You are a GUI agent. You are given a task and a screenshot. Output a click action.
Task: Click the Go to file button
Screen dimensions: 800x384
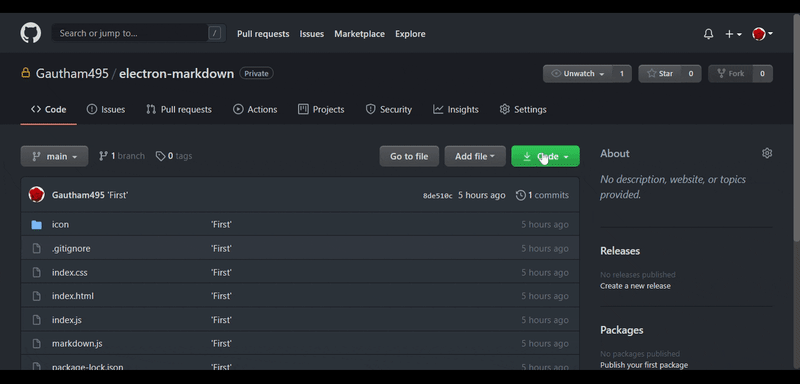[x=409, y=156]
